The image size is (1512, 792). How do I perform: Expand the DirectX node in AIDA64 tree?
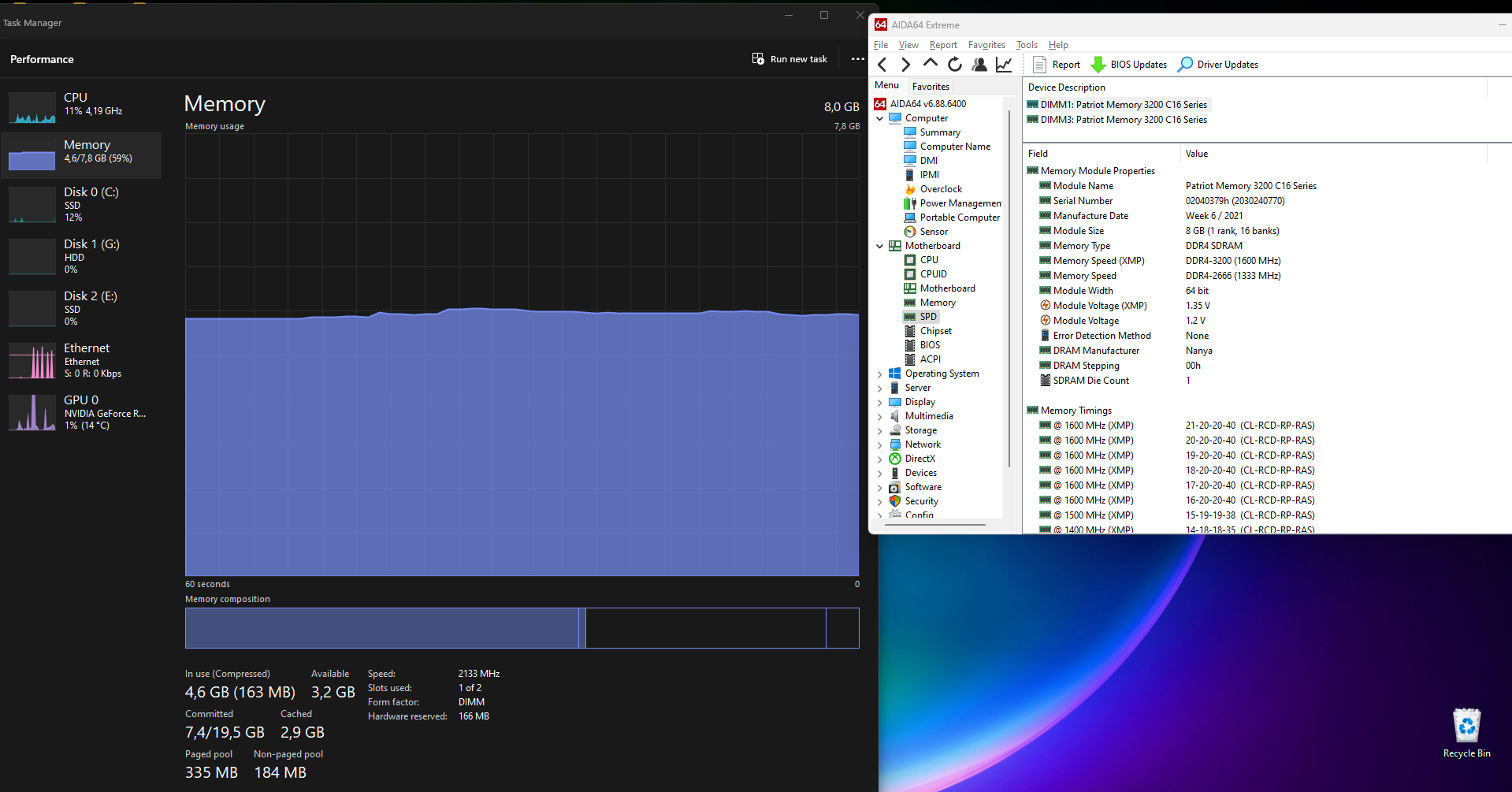pyautogui.click(x=880, y=459)
